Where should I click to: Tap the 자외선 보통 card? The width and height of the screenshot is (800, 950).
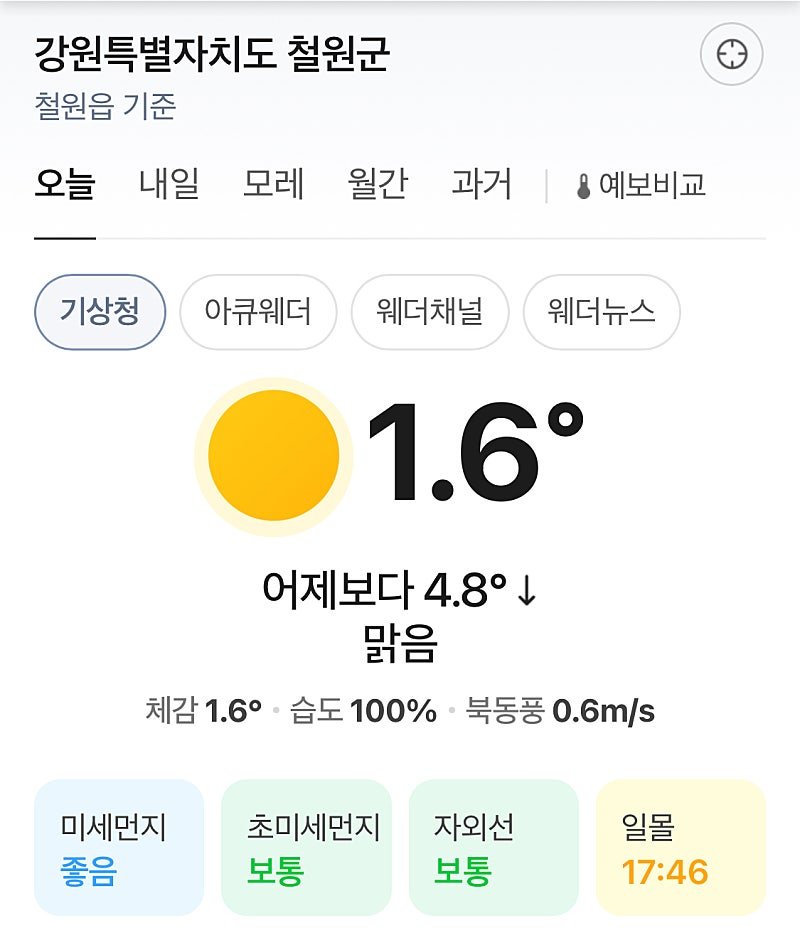(493, 848)
